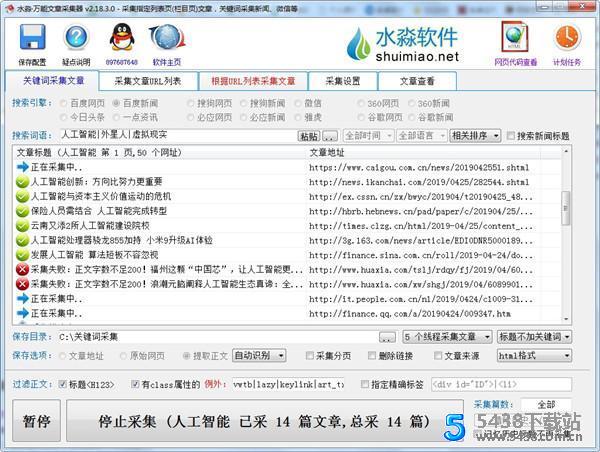This screenshot has width=600, height=452.
Task: Click the article list scrollbar thumb
Action: coord(566,208)
